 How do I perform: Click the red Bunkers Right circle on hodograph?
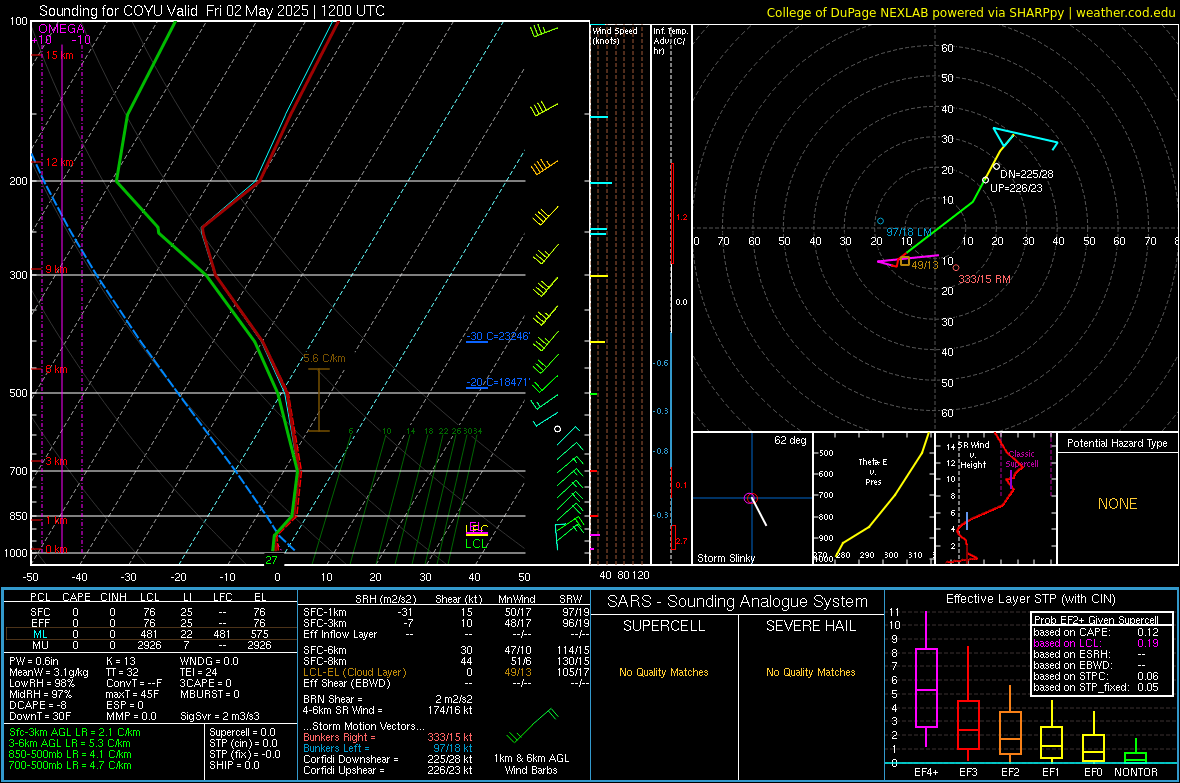(956, 267)
